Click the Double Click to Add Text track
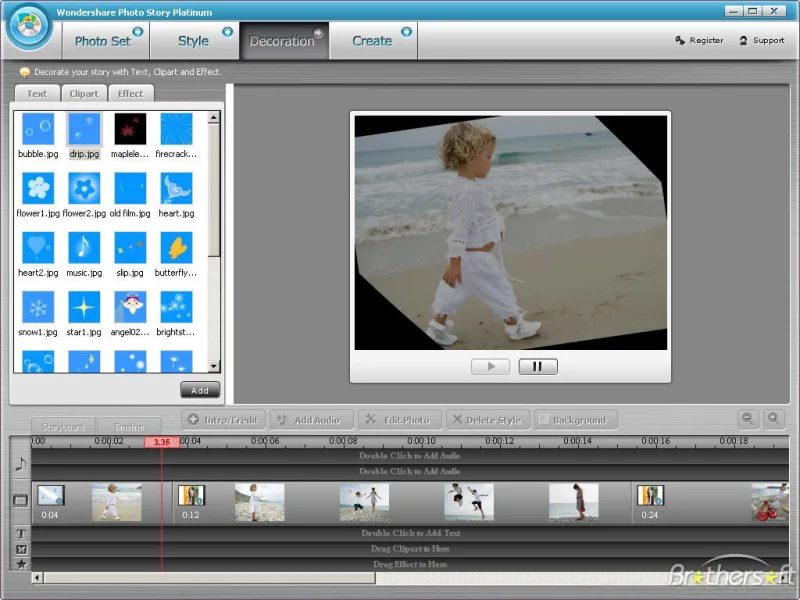Screen dimensions: 800x600 click(x=410, y=533)
